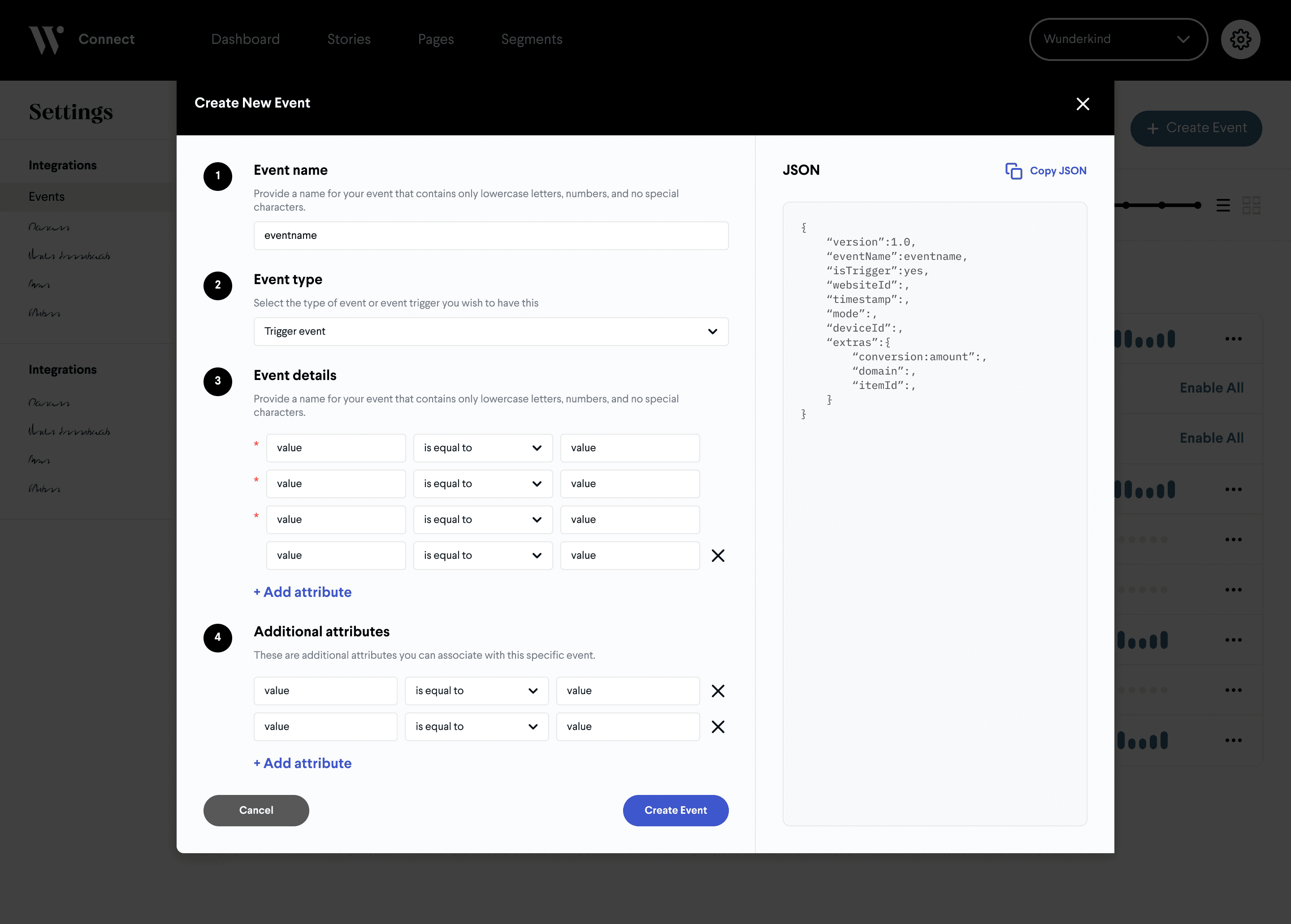1291x924 pixels.
Task: Delete first additional attribute row
Action: pos(718,691)
